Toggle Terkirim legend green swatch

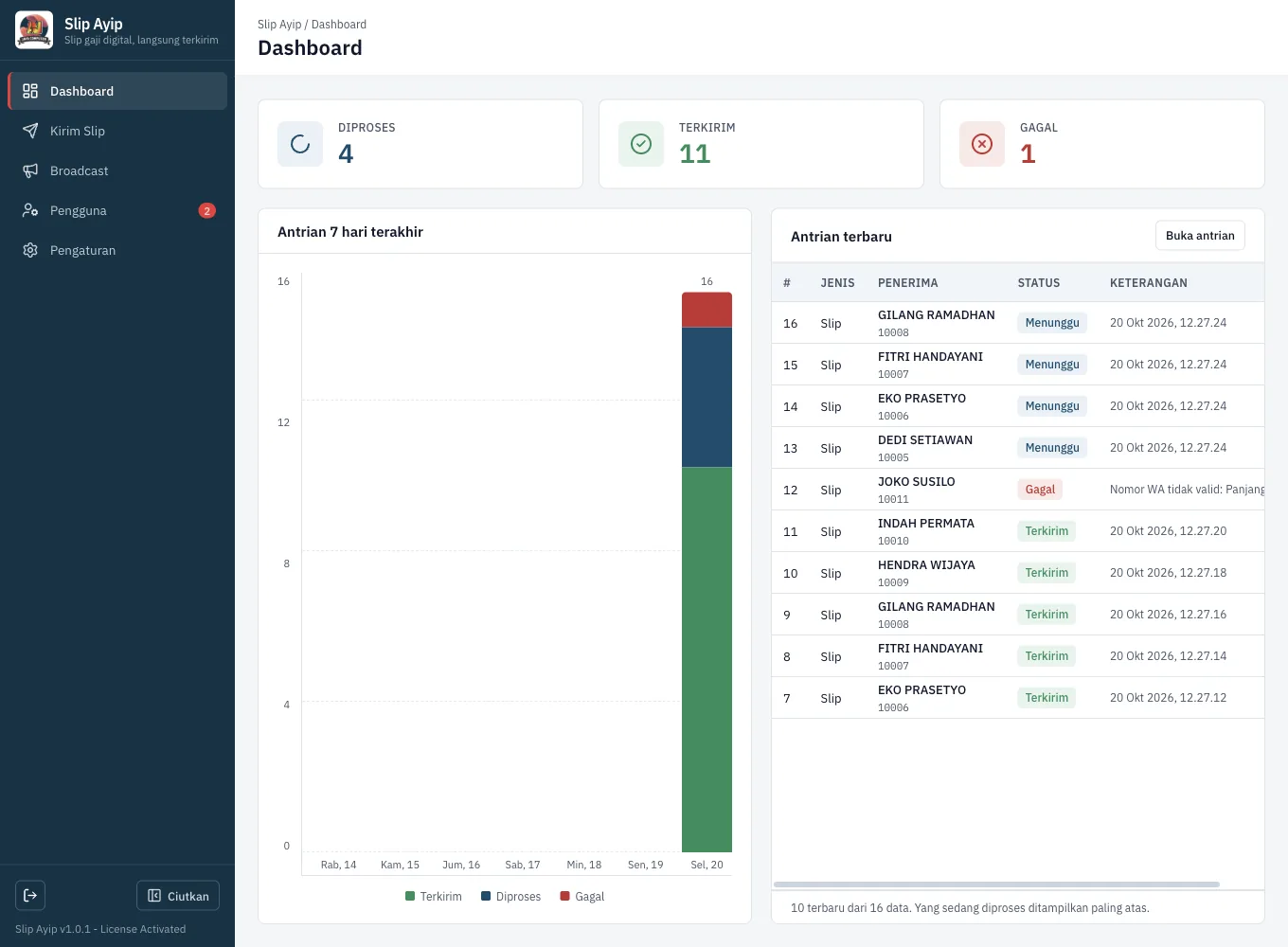[410, 896]
